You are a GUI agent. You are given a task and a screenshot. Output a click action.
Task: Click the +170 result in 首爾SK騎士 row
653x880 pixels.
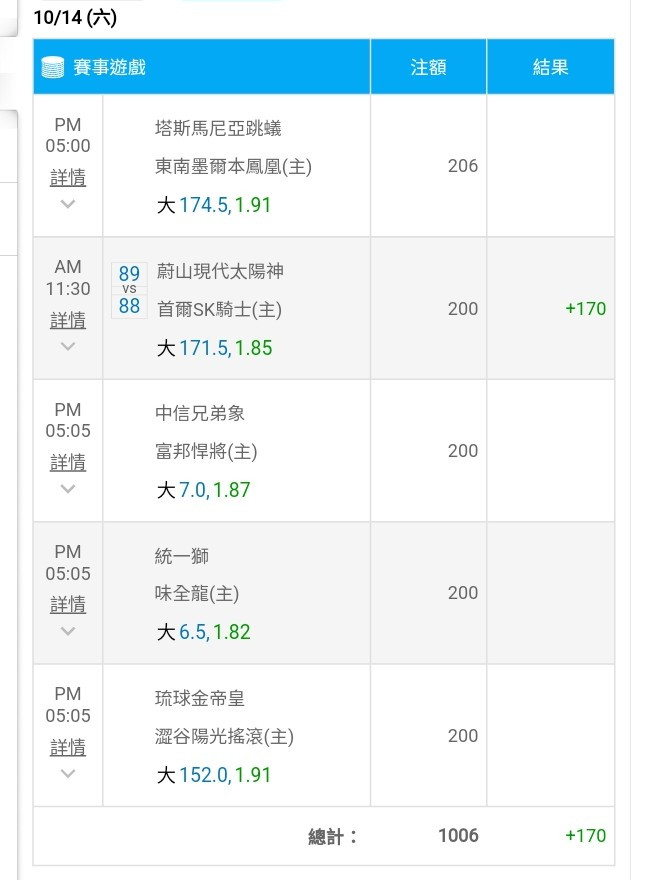(x=586, y=308)
